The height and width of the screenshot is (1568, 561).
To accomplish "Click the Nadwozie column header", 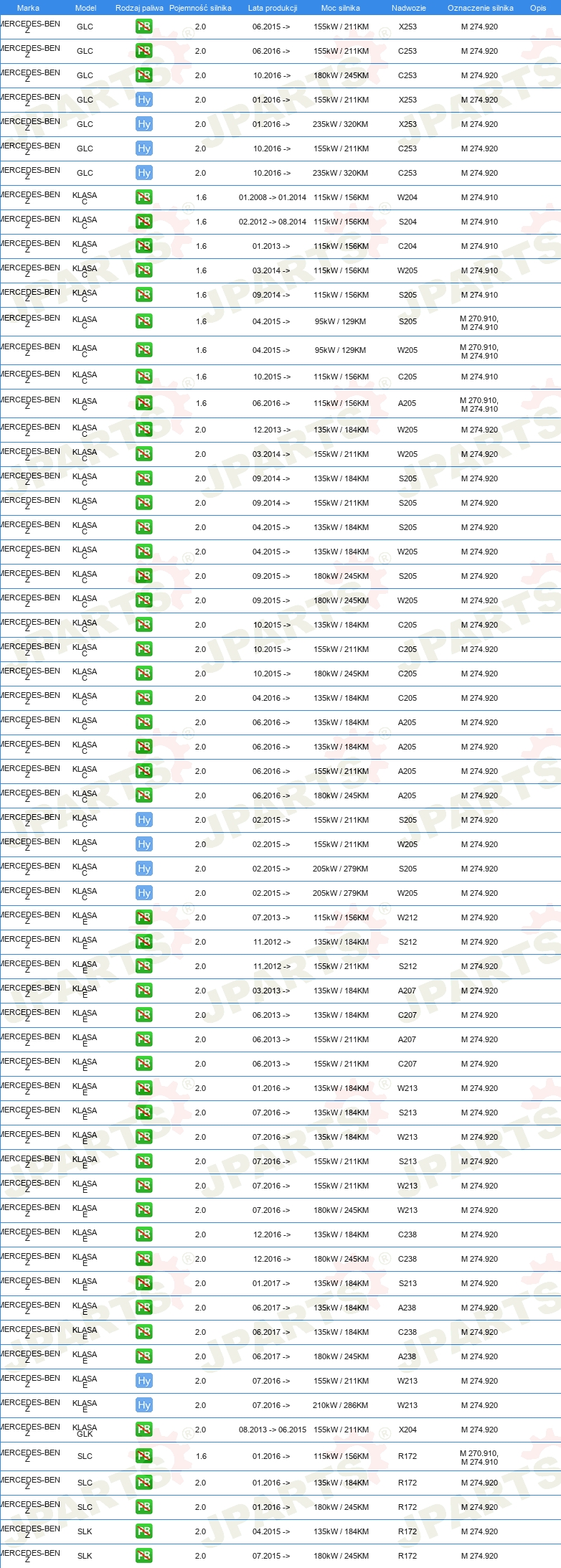I will (409, 8).
